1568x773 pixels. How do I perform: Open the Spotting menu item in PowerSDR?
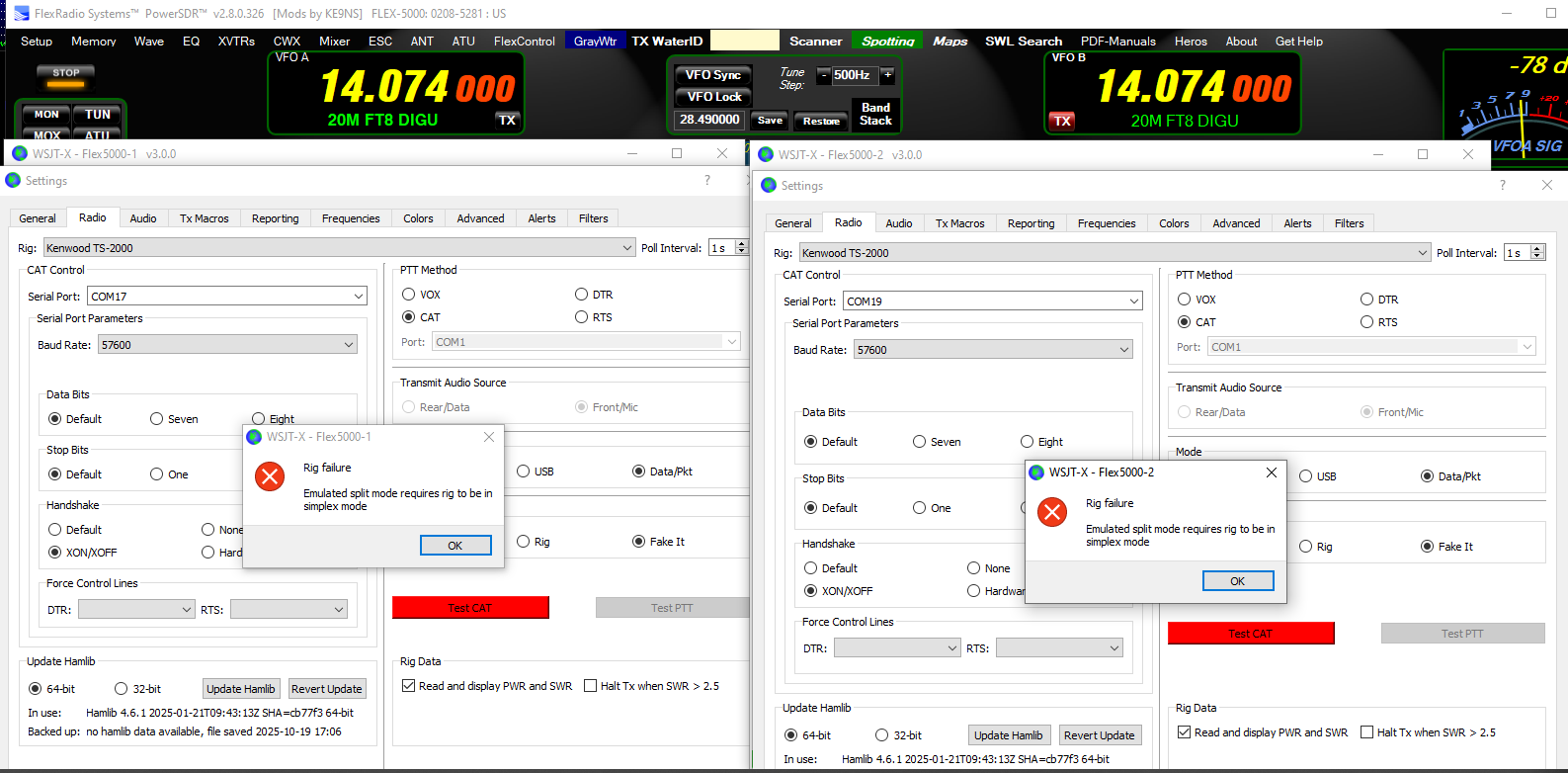[x=887, y=42]
